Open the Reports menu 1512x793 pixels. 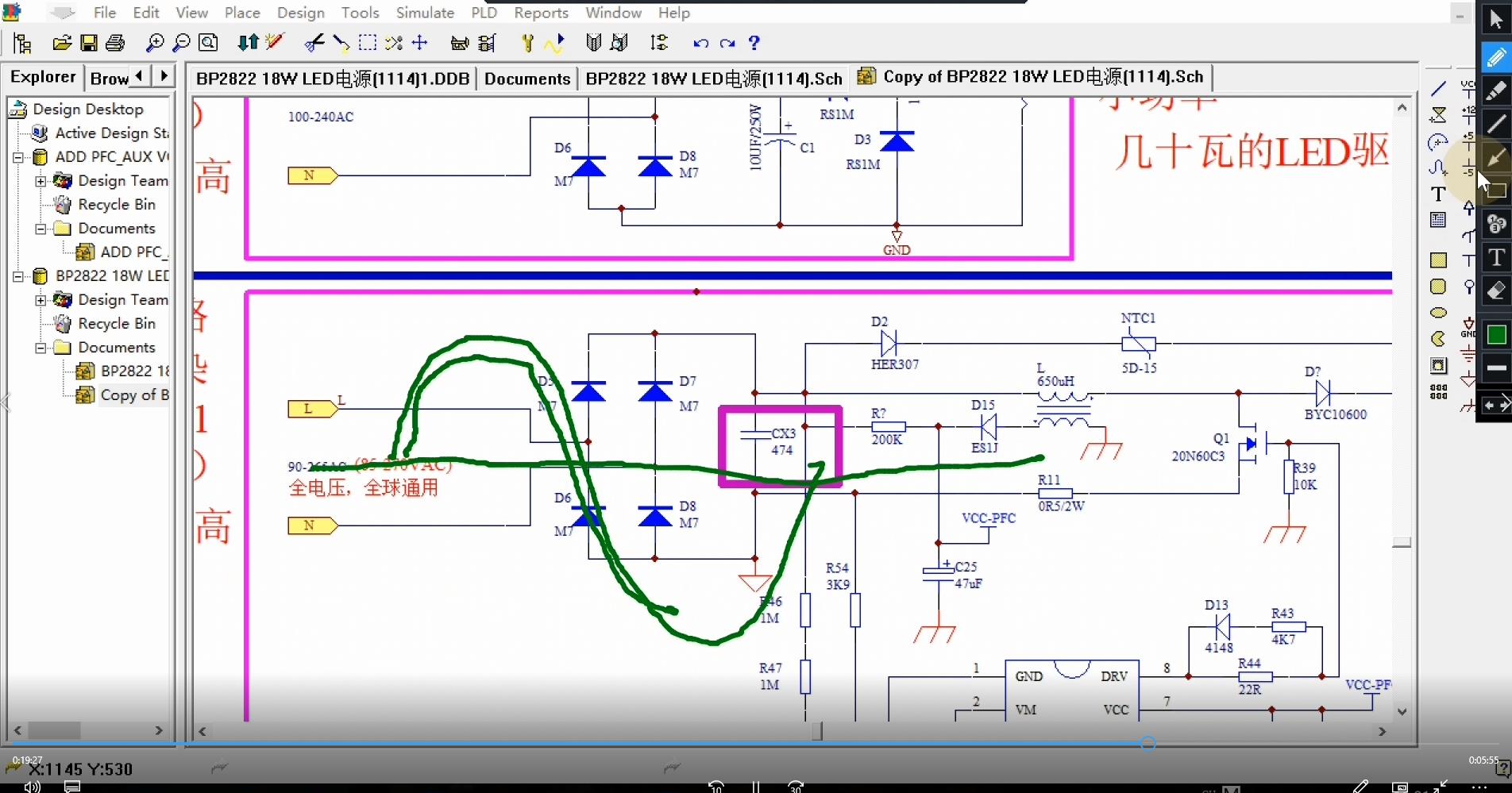(541, 13)
